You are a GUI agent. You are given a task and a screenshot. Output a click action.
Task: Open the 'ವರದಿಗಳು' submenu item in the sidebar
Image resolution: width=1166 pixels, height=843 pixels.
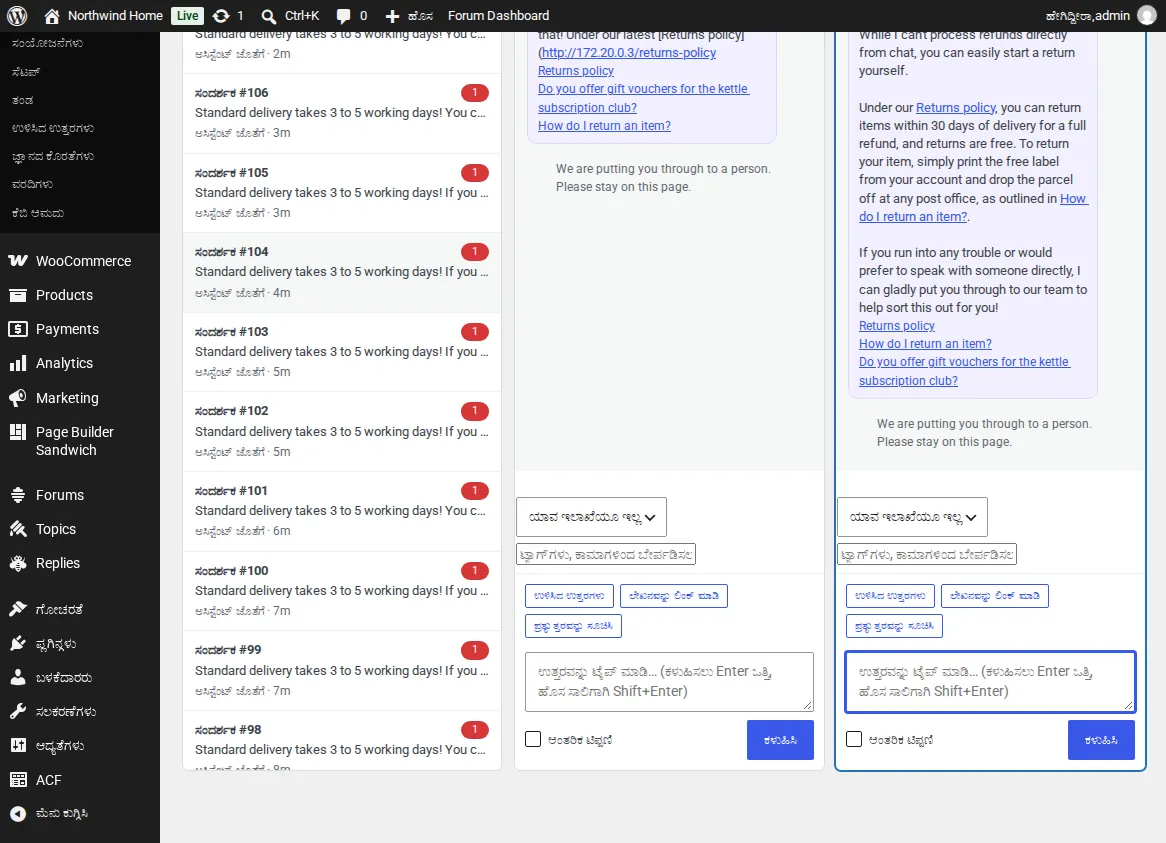pos(33,184)
